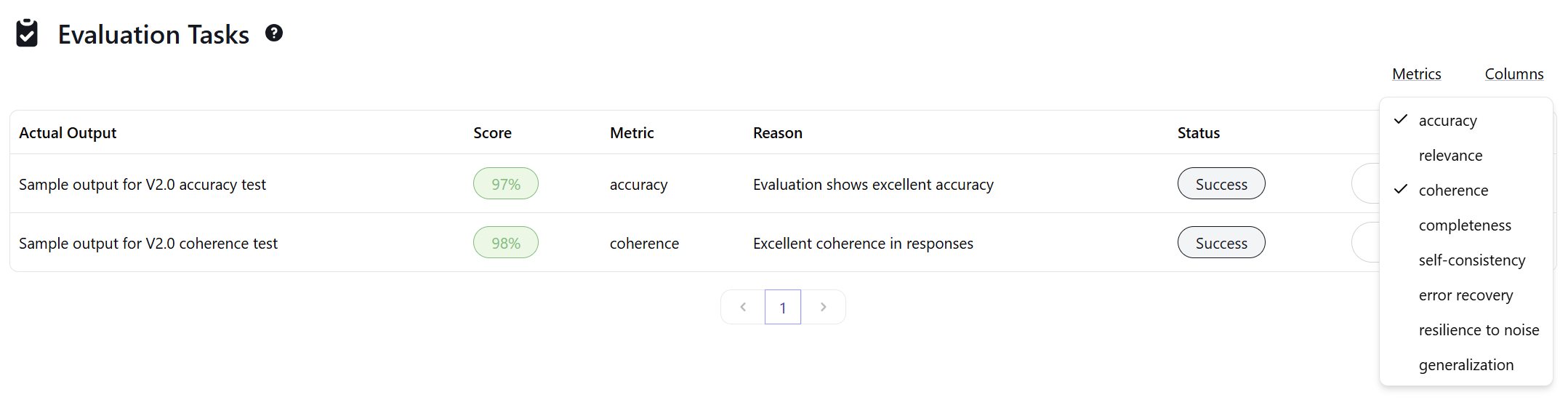
Task: Open the Metrics dropdown
Action: pos(1416,74)
